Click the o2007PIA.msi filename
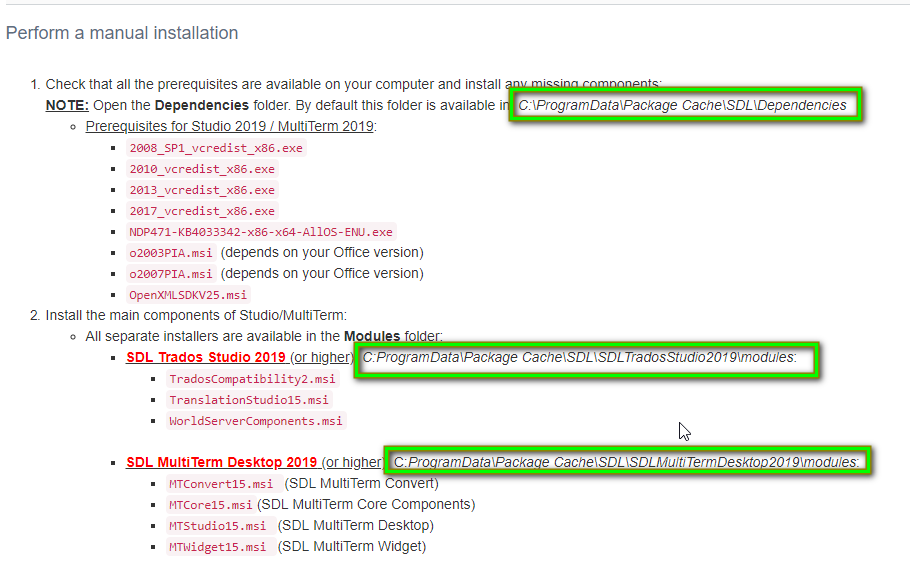Image resolution: width=910 pixels, height=568 pixels. click(171, 274)
